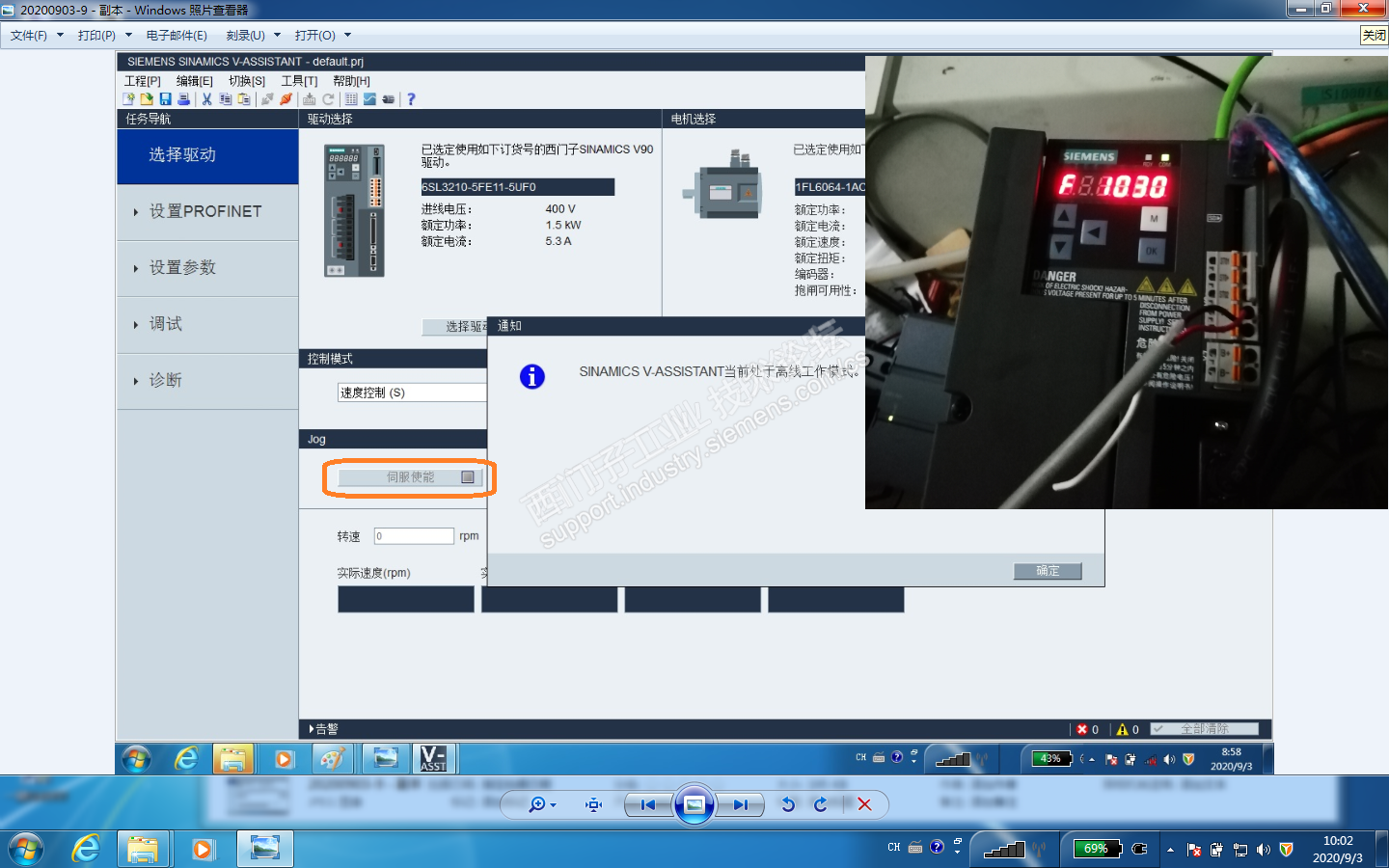Viewport: 1389px width, 868px height.
Task: Click the 69% battery indicator
Action: [1098, 849]
